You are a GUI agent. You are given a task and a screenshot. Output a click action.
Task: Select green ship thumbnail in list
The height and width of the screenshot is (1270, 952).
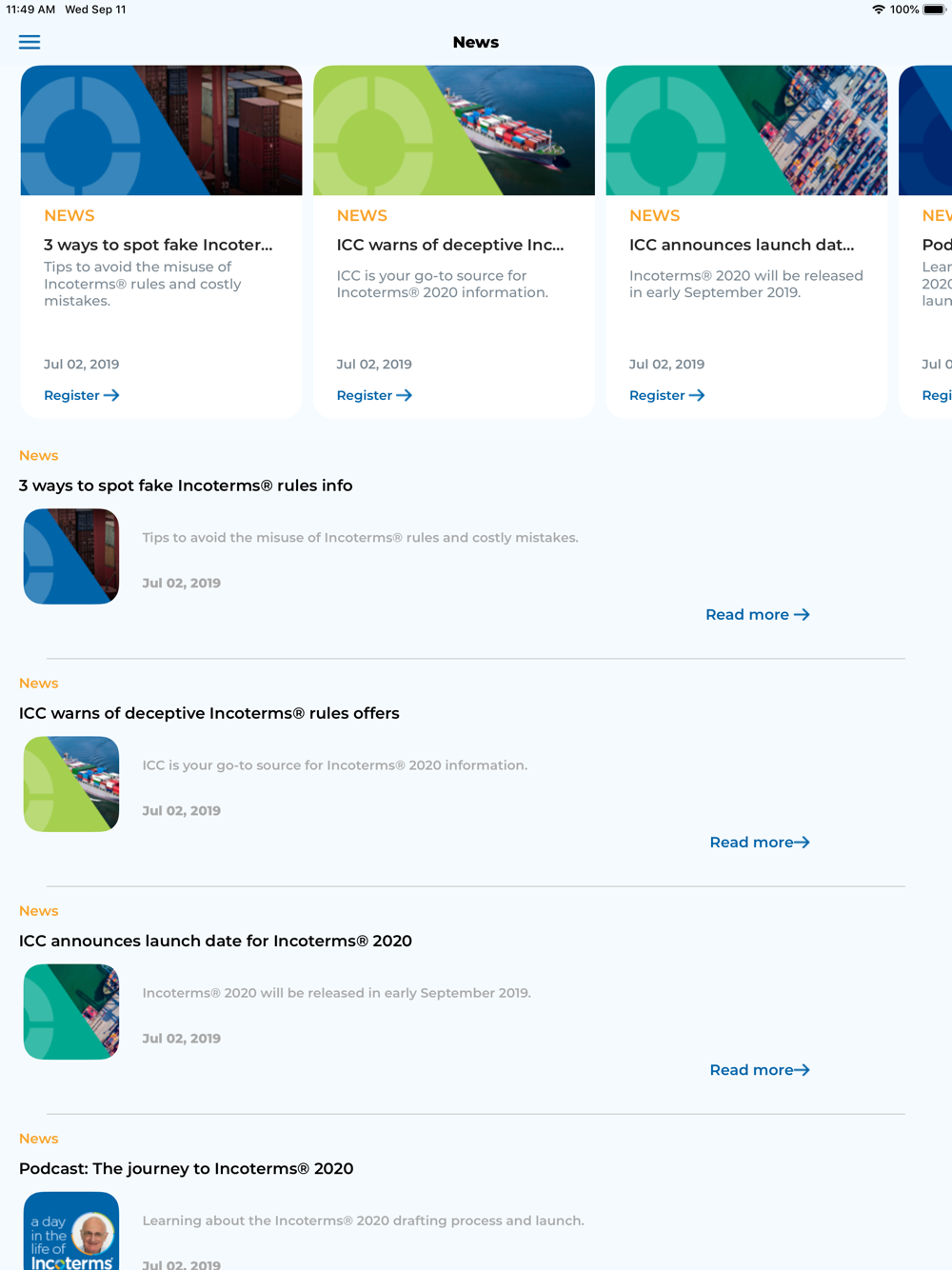tap(71, 784)
